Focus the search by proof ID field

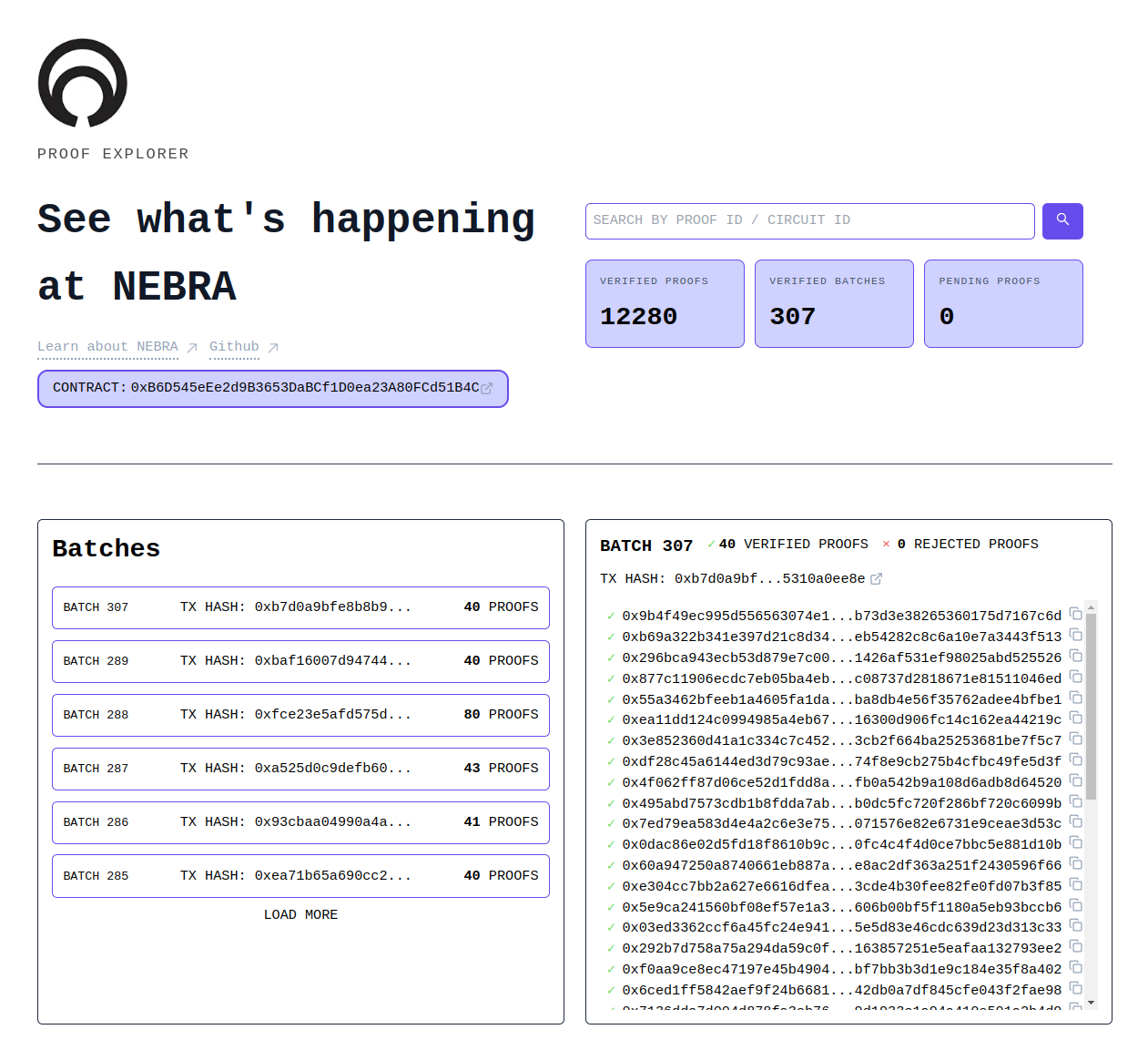pyautogui.click(x=808, y=220)
